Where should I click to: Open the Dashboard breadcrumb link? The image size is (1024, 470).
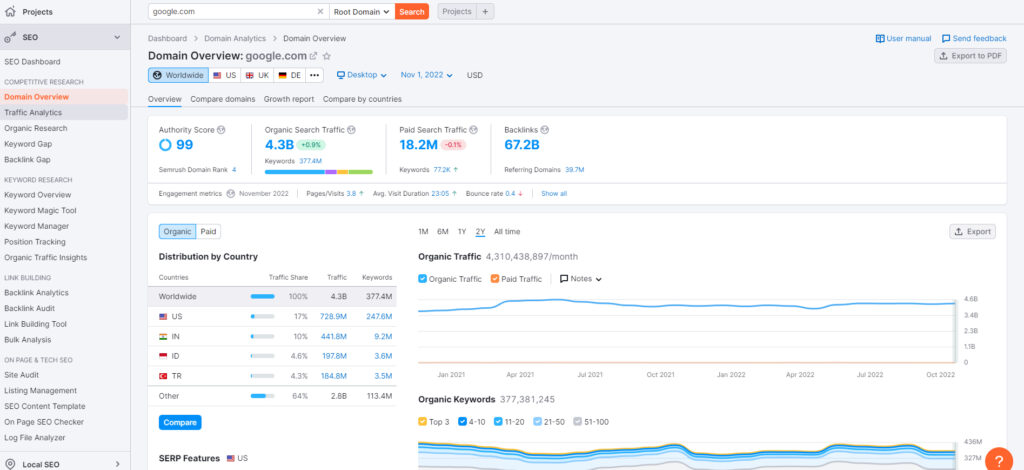pos(167,39)
